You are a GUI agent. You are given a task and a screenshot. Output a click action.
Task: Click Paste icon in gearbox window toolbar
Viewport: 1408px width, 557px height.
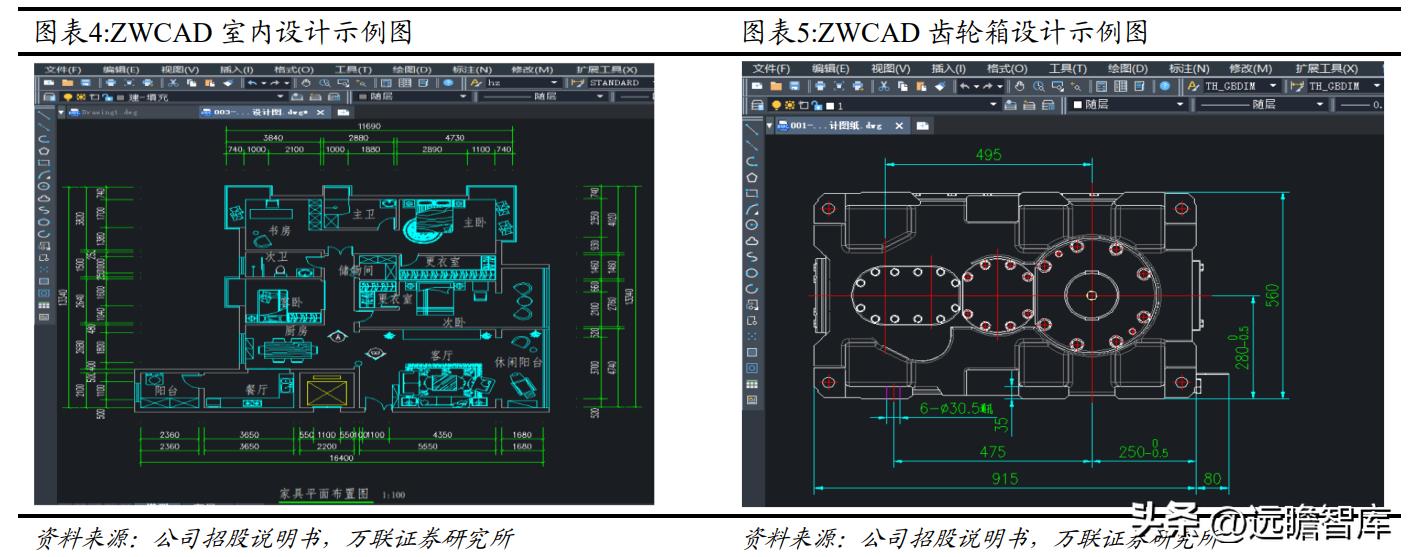click(921, 86)
